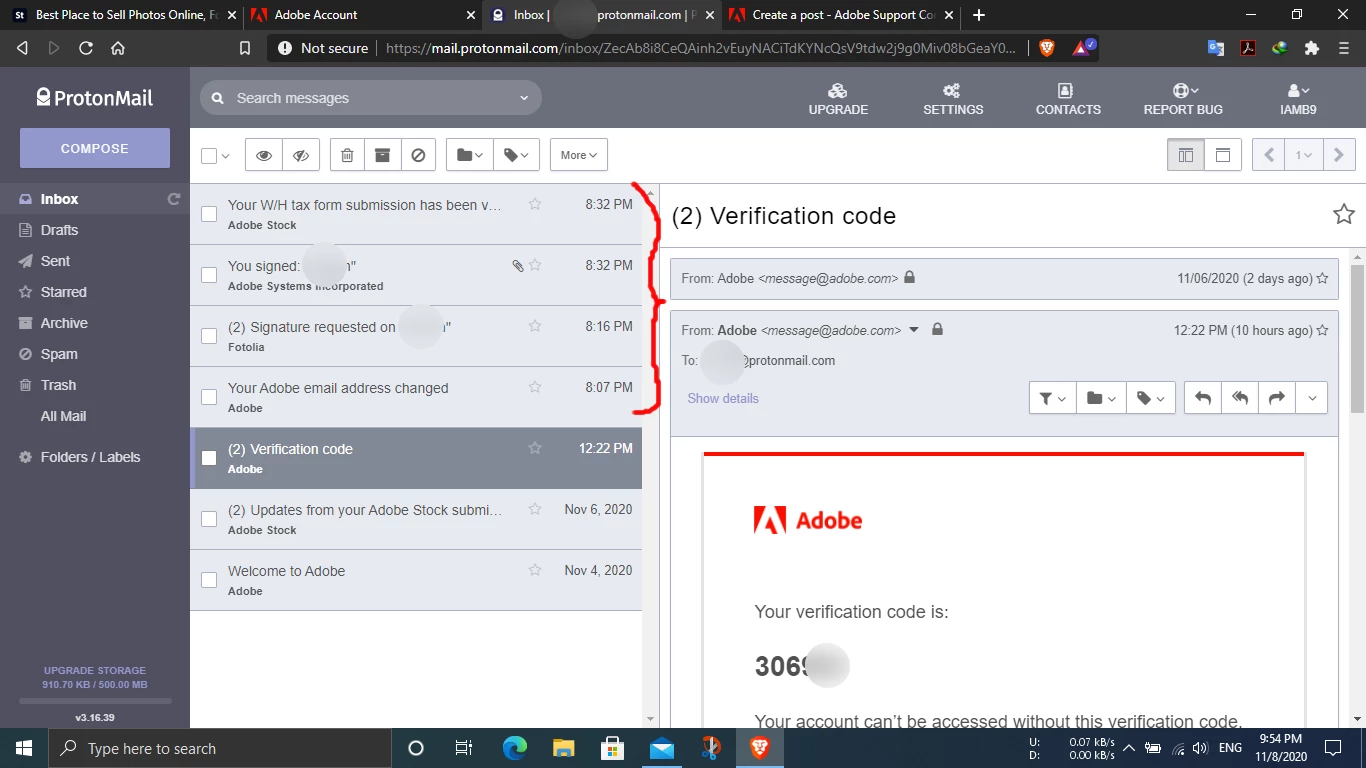Expand the select-all options arrow
Viewport: 1366px width, 768px height.
(225, 156)
